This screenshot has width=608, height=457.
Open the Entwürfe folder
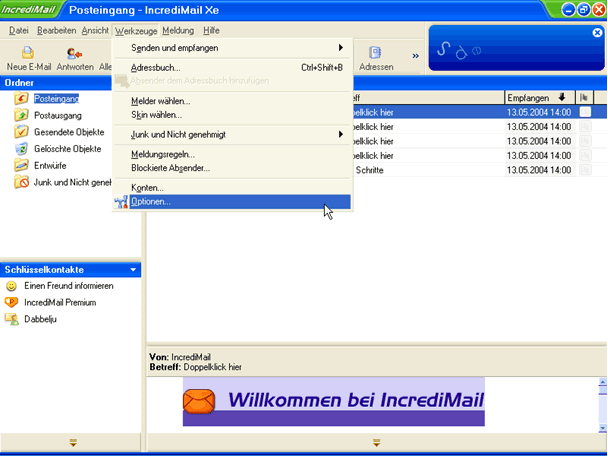tap(50, 166)
